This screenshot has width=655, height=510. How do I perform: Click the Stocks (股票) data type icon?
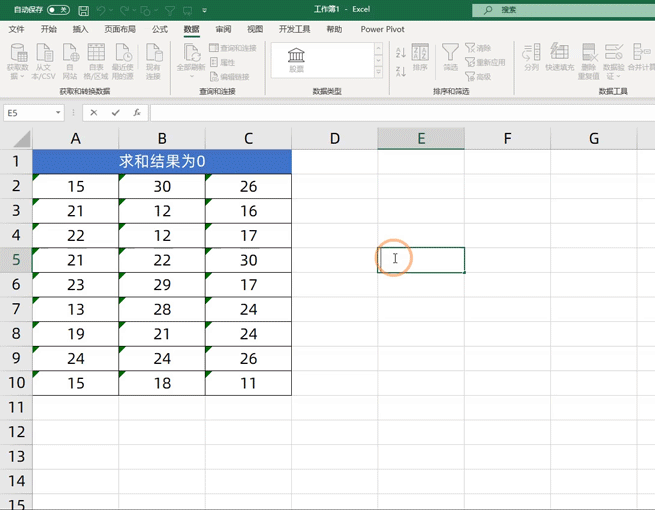pos(297,59)
